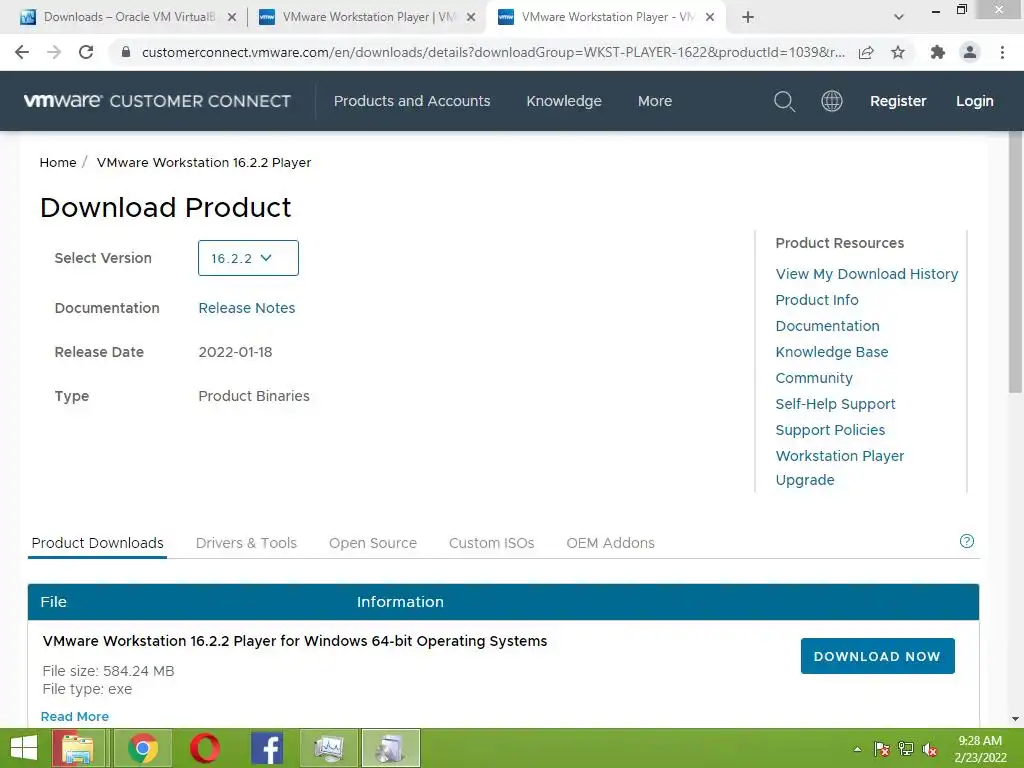Open Self-Help Support link
The image size is (1024, 768).
coord(835,404)
